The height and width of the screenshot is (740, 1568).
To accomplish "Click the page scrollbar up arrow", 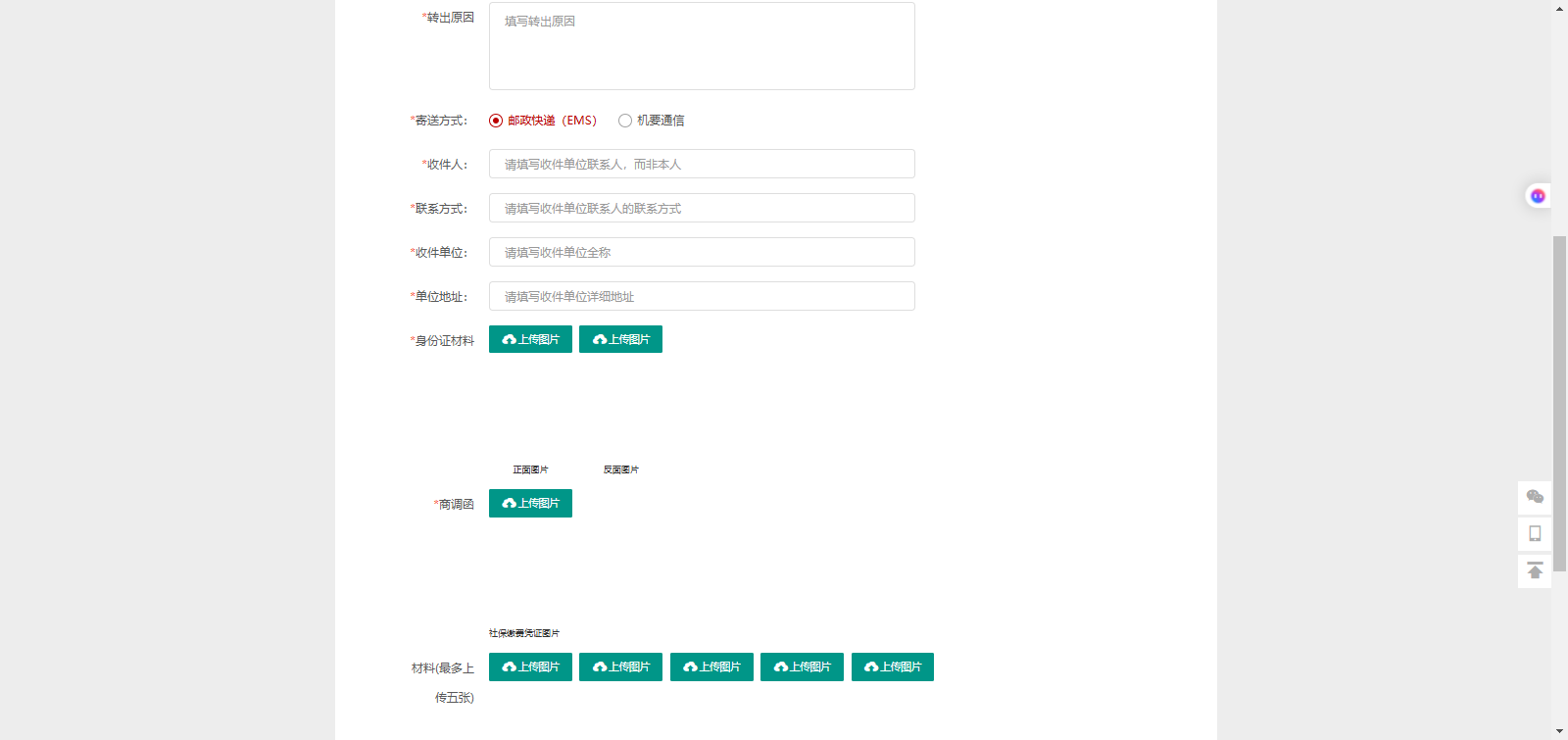I will coord(1560,8).
